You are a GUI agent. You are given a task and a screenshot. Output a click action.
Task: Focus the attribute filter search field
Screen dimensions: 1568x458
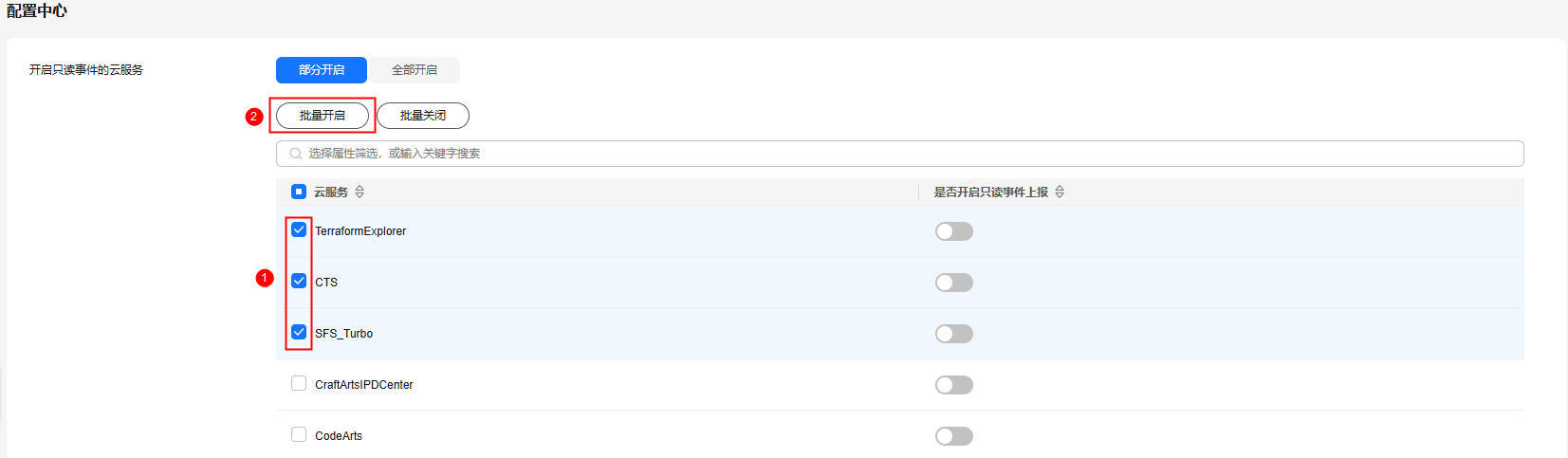pos(899,154)
